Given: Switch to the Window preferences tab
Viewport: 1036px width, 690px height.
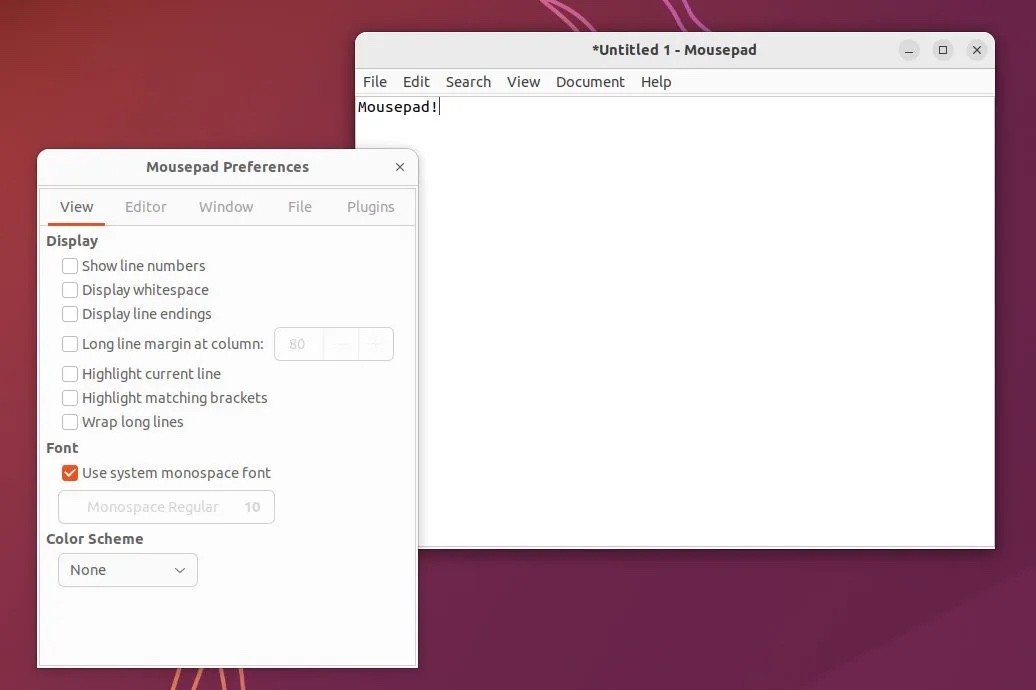Looking at the screenshot, I should click(225, 207).
